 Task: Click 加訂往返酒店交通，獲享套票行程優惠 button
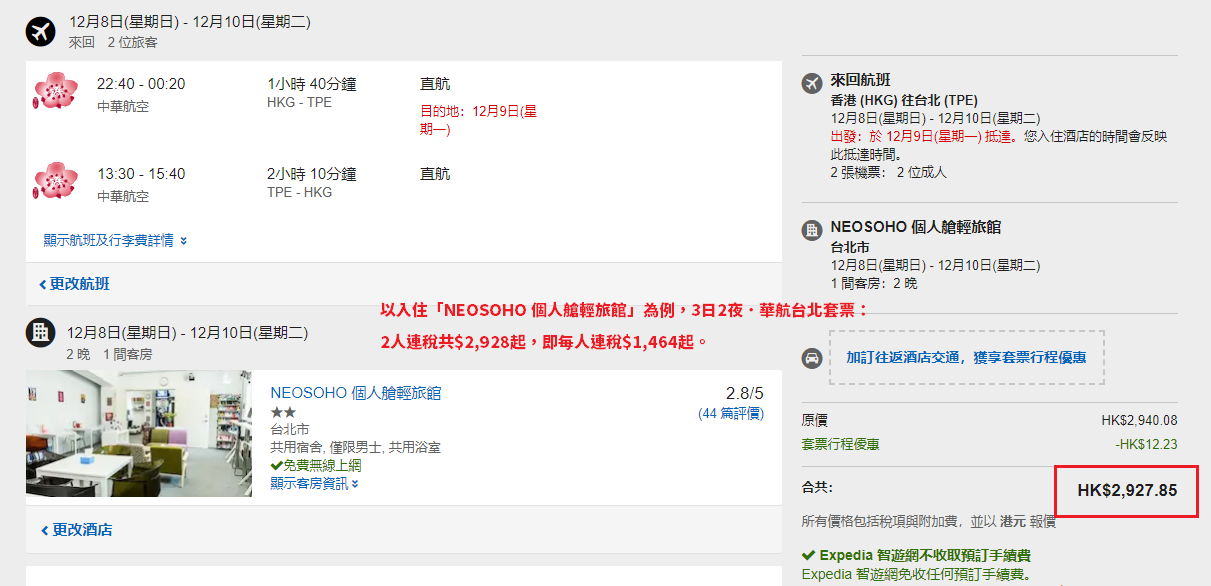point(966,357)
